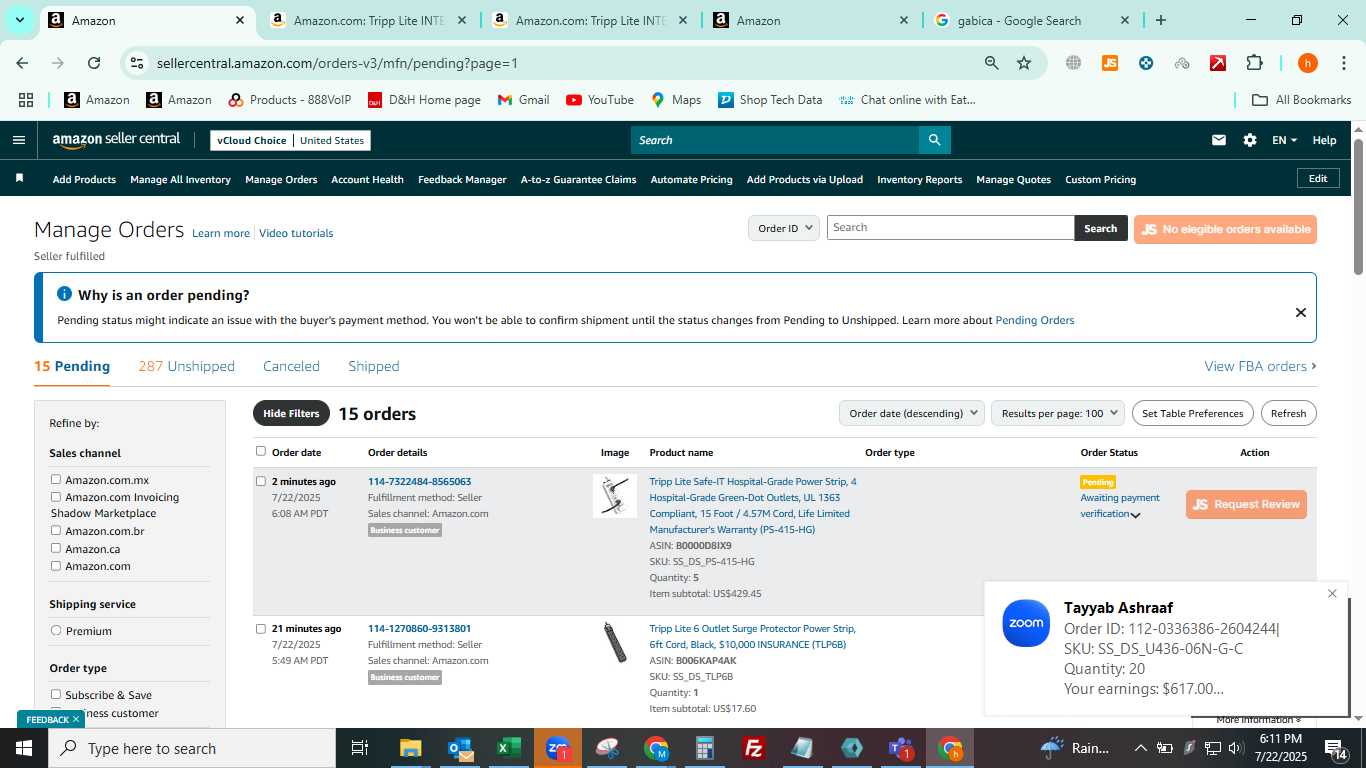Screen dimensions: 1366x768
Task: Open order link 114-7322484-8565063
Action: pos(419,481)
